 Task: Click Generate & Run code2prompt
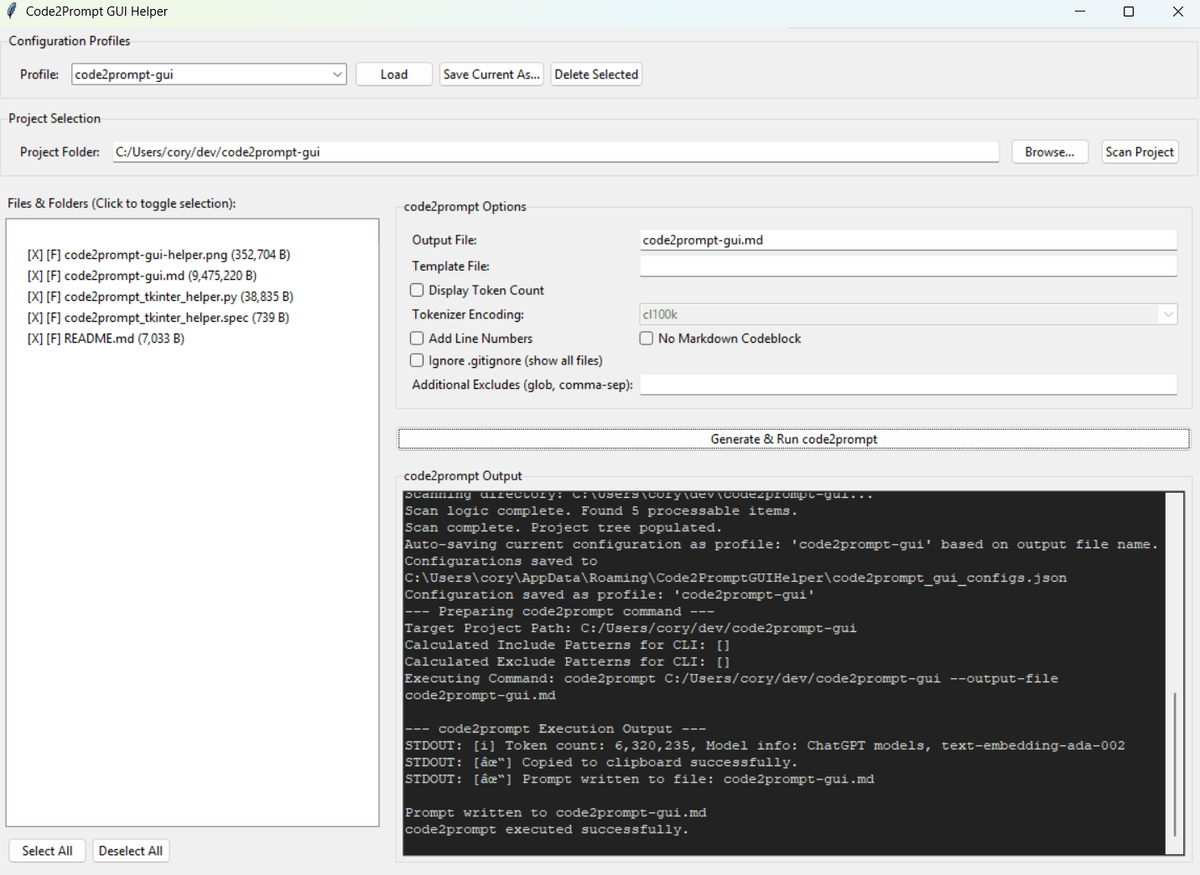point(794,438)
